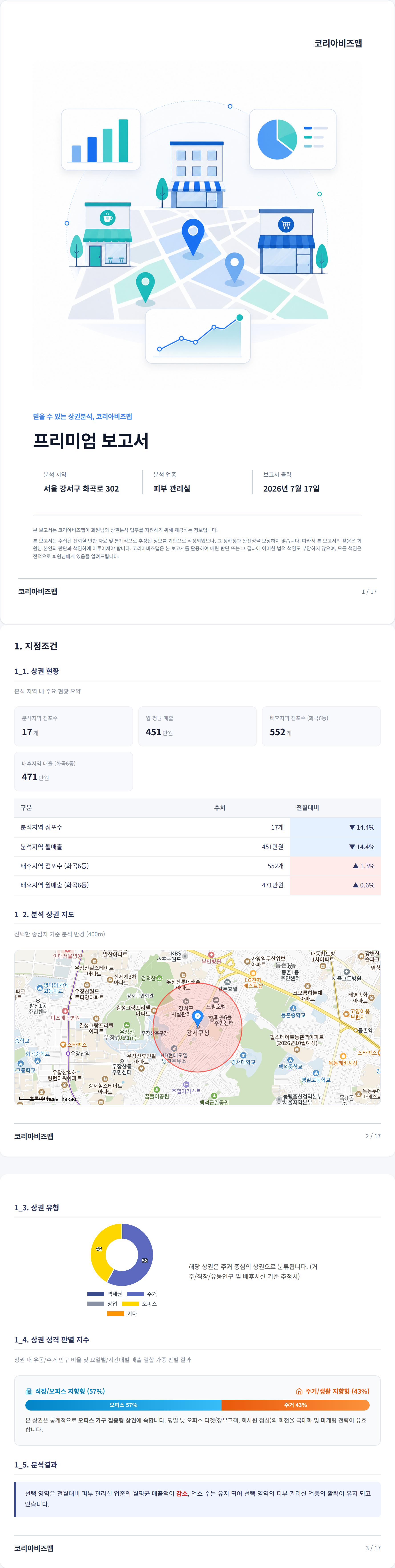Click the line graph illustration card
Screen dimensions: 395x1568
tap(198, 336)
